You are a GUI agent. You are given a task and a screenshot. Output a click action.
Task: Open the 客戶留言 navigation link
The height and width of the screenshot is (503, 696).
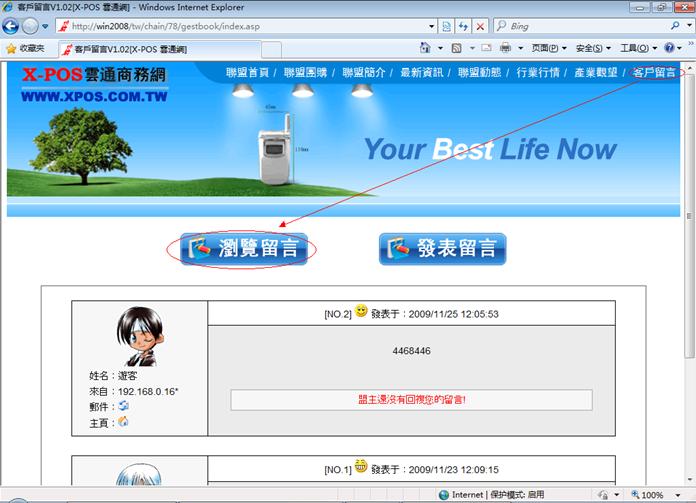tap(656, 73)
